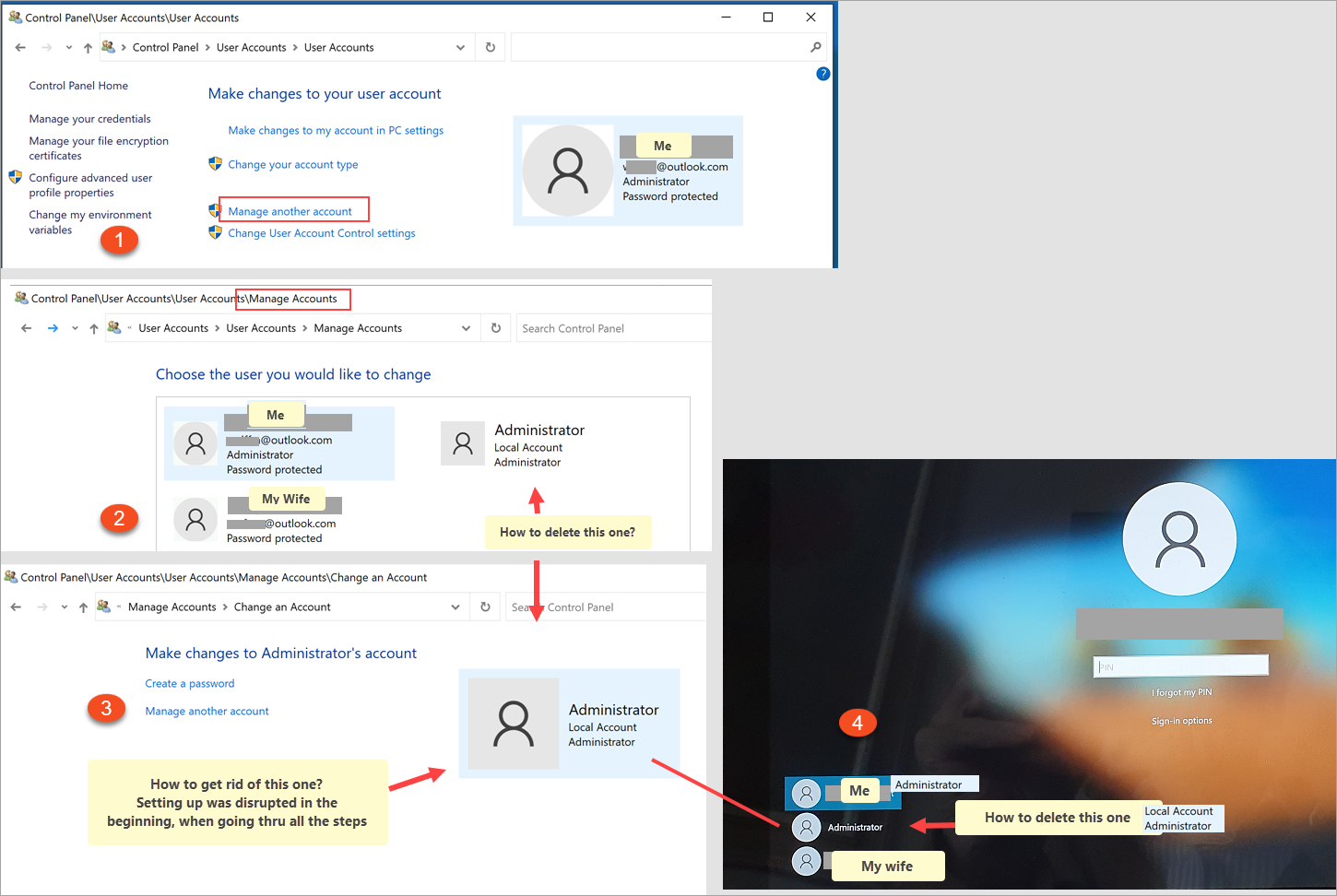
Task: Click the refresh icon in the top address bar
Action: (490, 47)
